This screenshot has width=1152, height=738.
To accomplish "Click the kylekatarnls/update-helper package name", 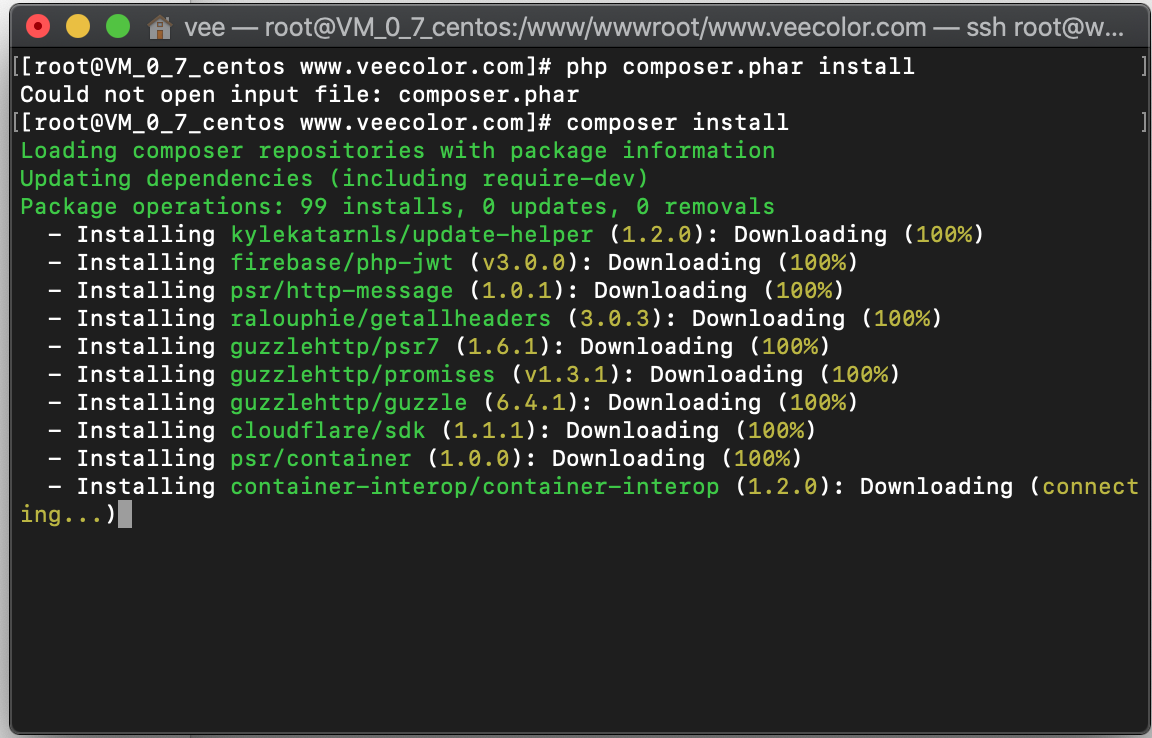I will [x=411, y=234].
